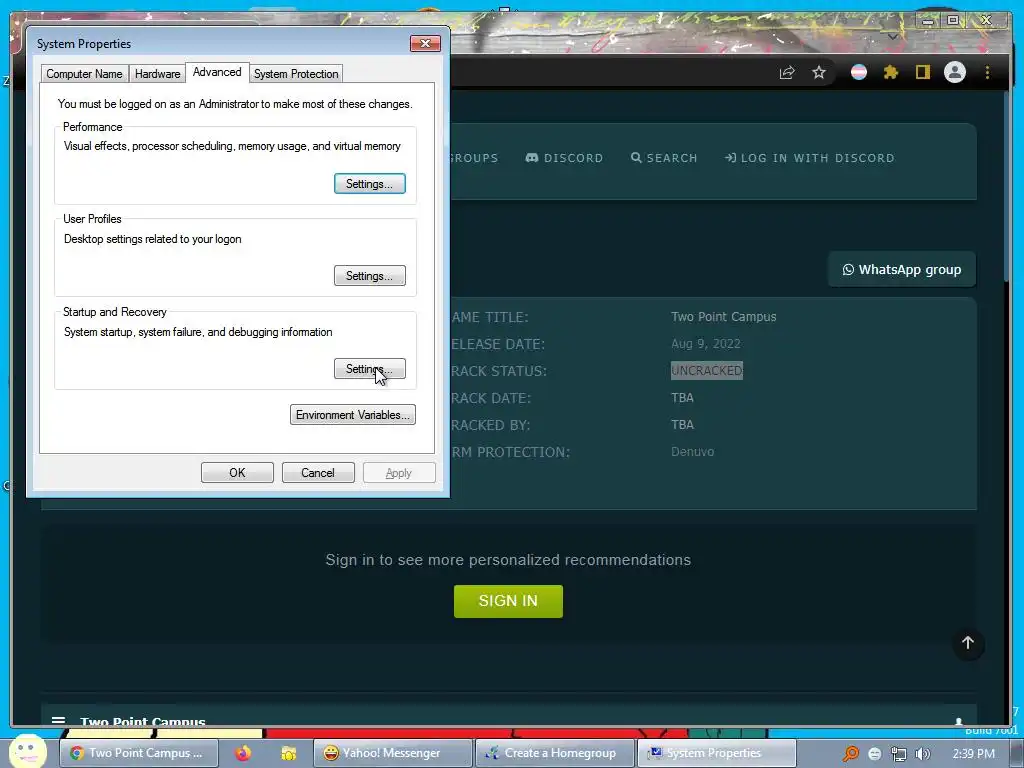Click the Start button smiley orb
This screenshot has height=768, width=1024.
pyautogui.click(x=27, y=751)
